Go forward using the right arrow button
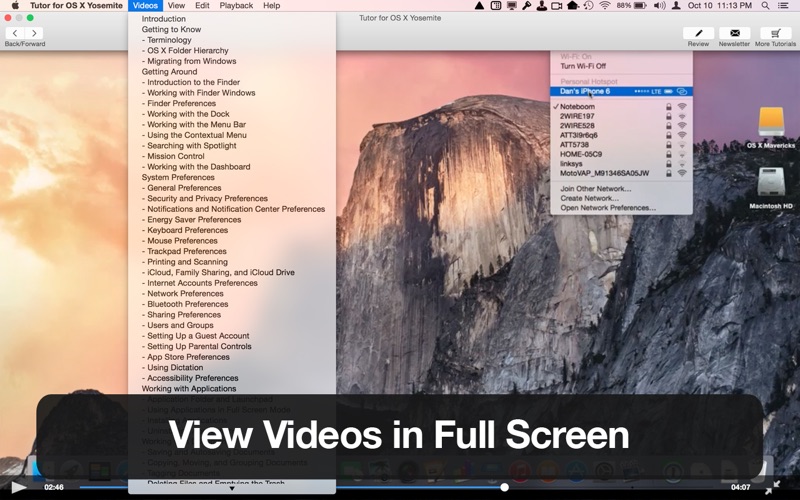 click(x=34, y=33)
